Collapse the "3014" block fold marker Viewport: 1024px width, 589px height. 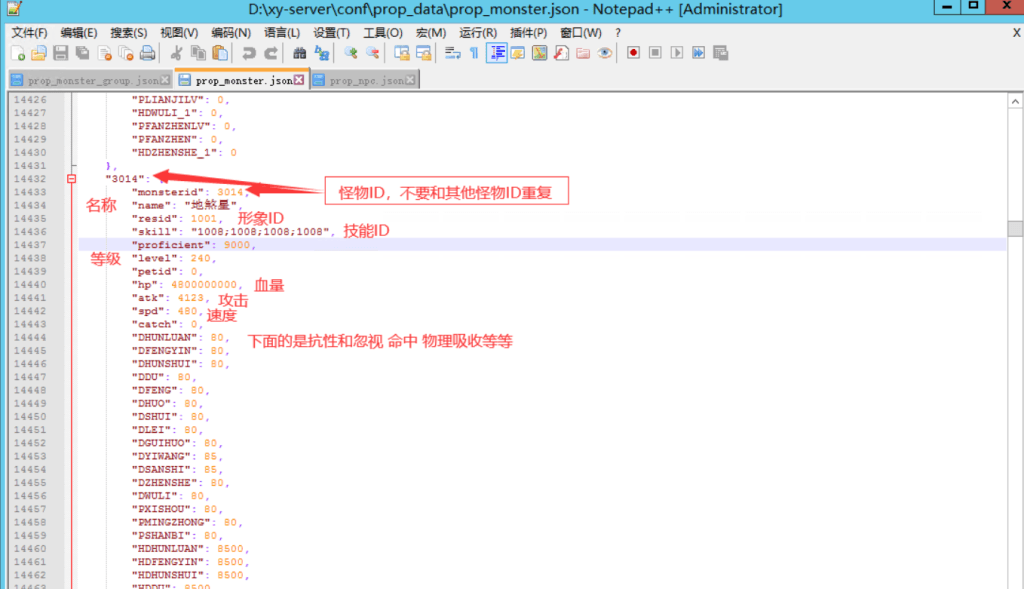(x=71, y=179)
